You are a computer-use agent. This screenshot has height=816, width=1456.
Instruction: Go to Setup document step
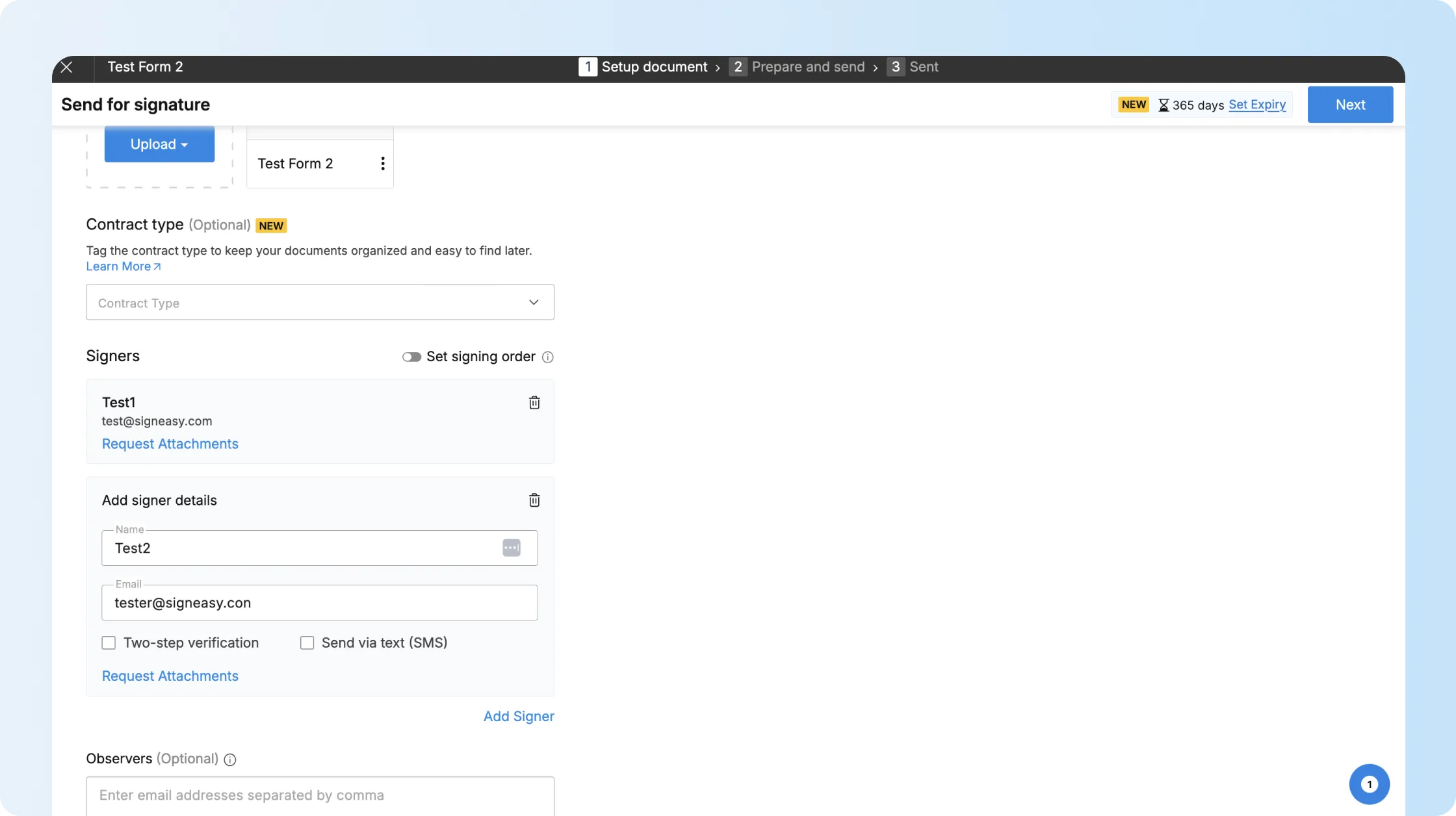coord(643,67)
